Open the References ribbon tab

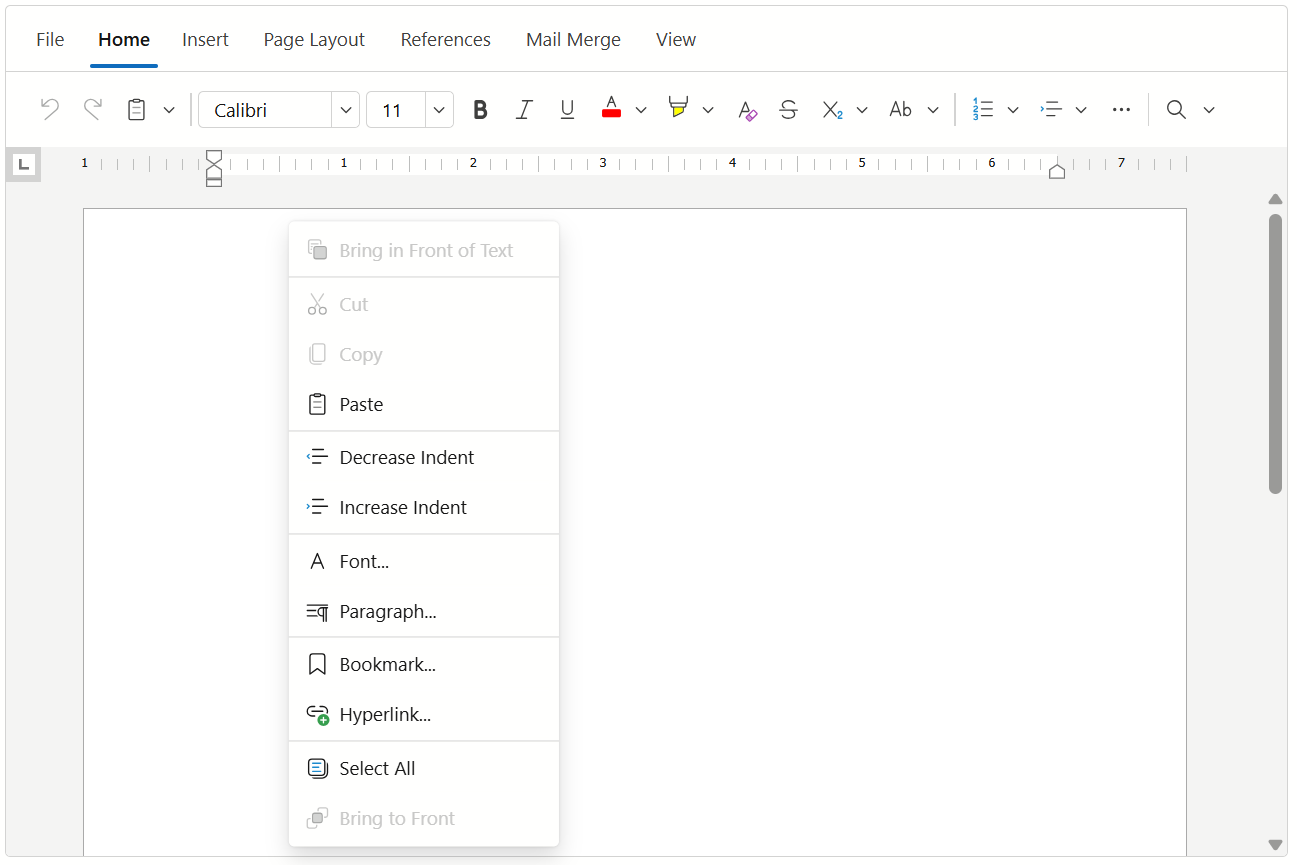pos(445,39)
